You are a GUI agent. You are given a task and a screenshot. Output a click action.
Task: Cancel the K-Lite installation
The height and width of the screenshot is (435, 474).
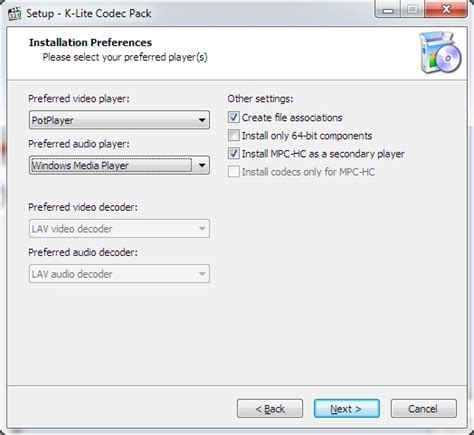423,409
